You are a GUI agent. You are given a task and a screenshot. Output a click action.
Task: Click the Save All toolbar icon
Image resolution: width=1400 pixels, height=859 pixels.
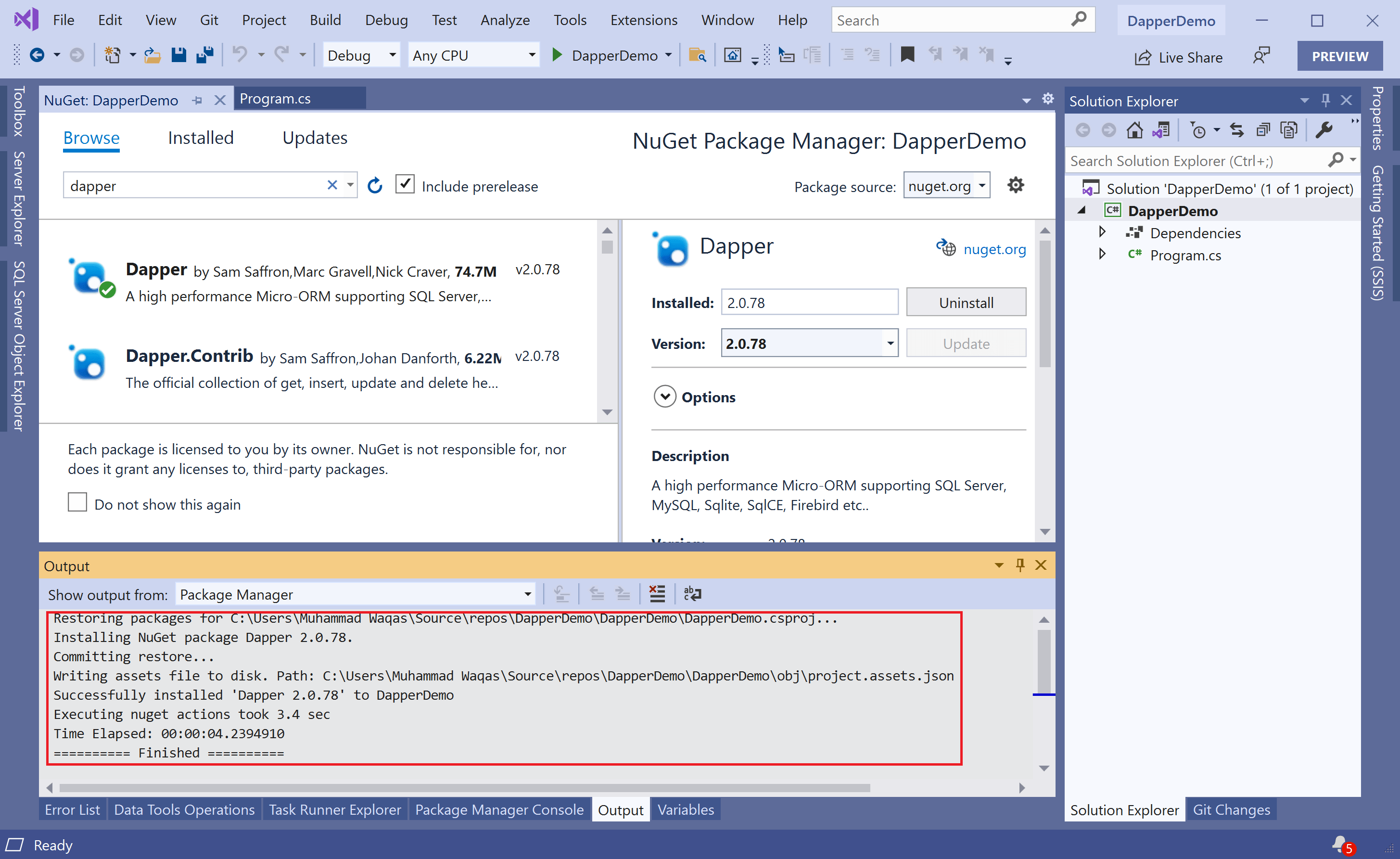(204, 55)
